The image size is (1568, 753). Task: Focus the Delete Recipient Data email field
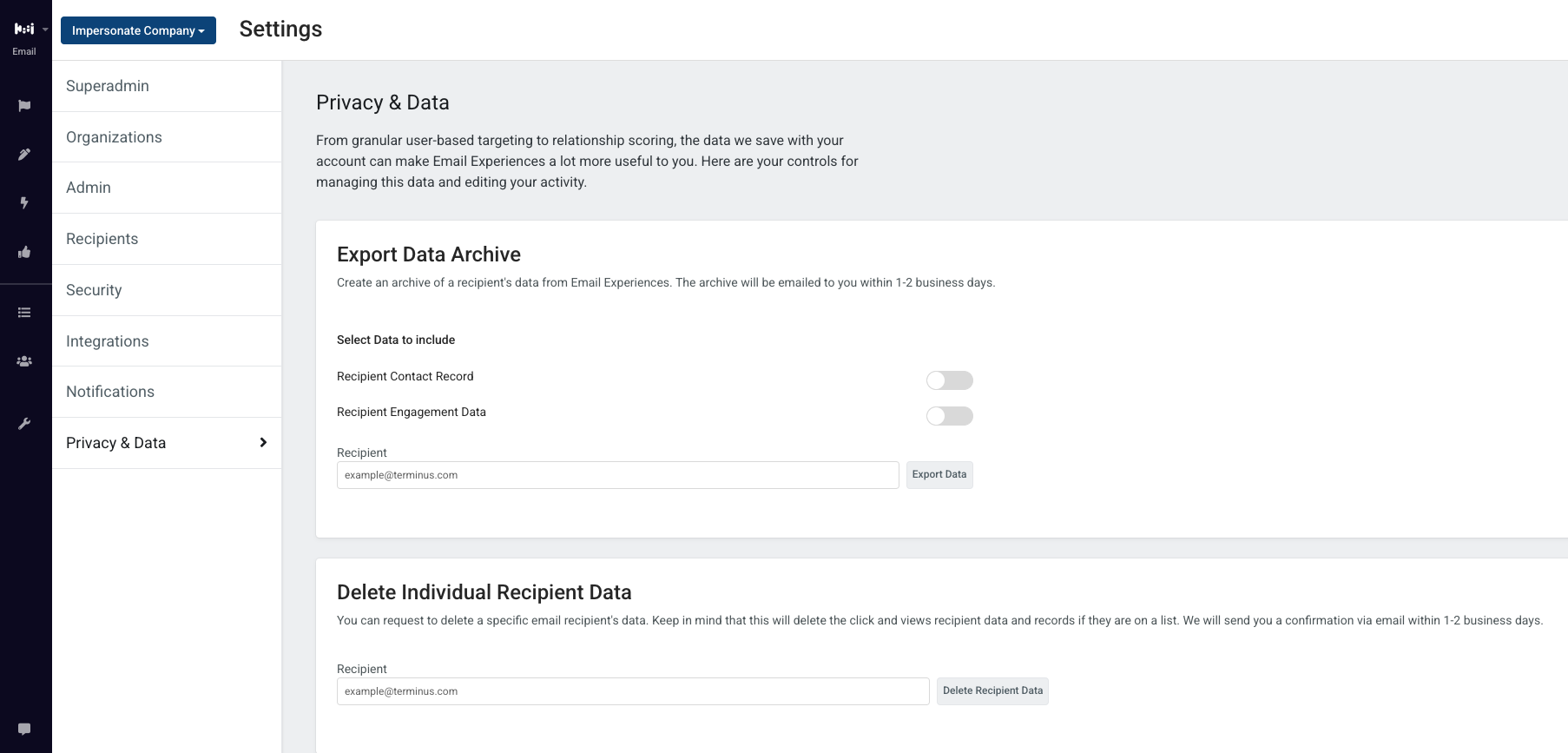point(633,691)
